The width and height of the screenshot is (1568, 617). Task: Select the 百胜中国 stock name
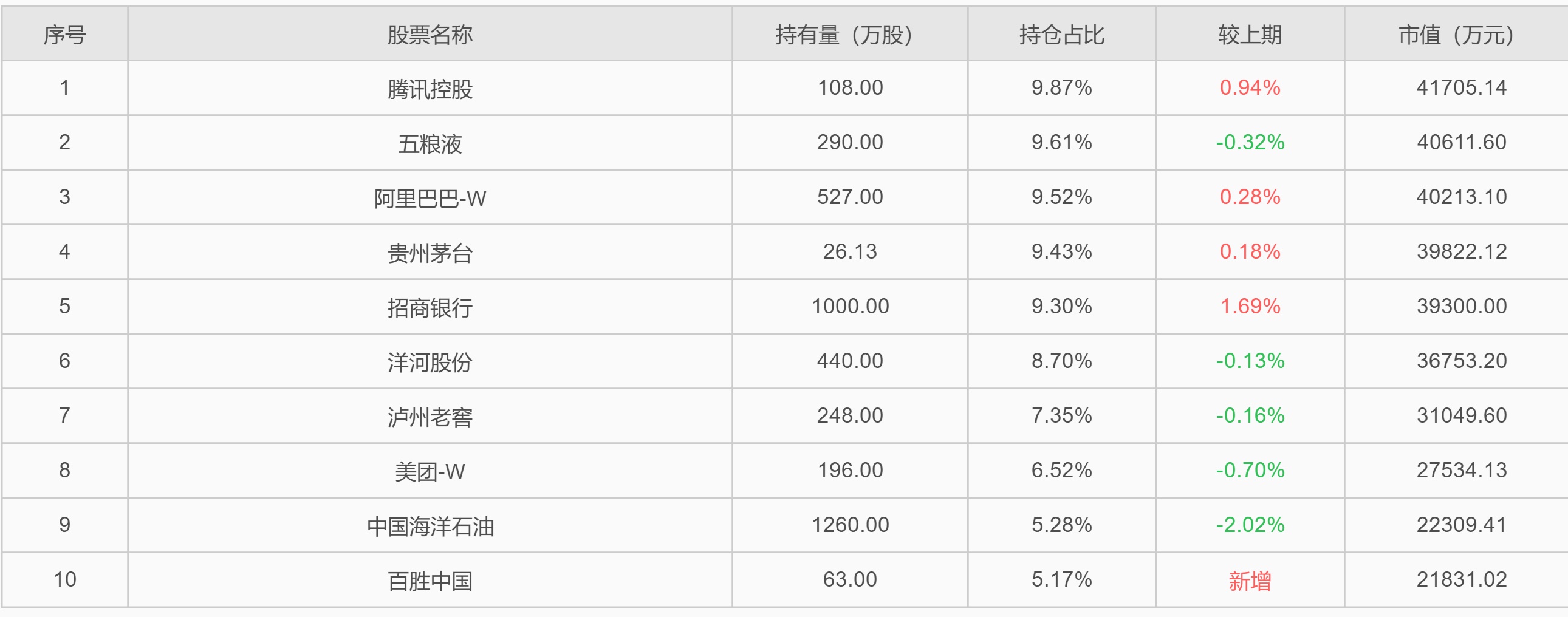pos(430,581)
